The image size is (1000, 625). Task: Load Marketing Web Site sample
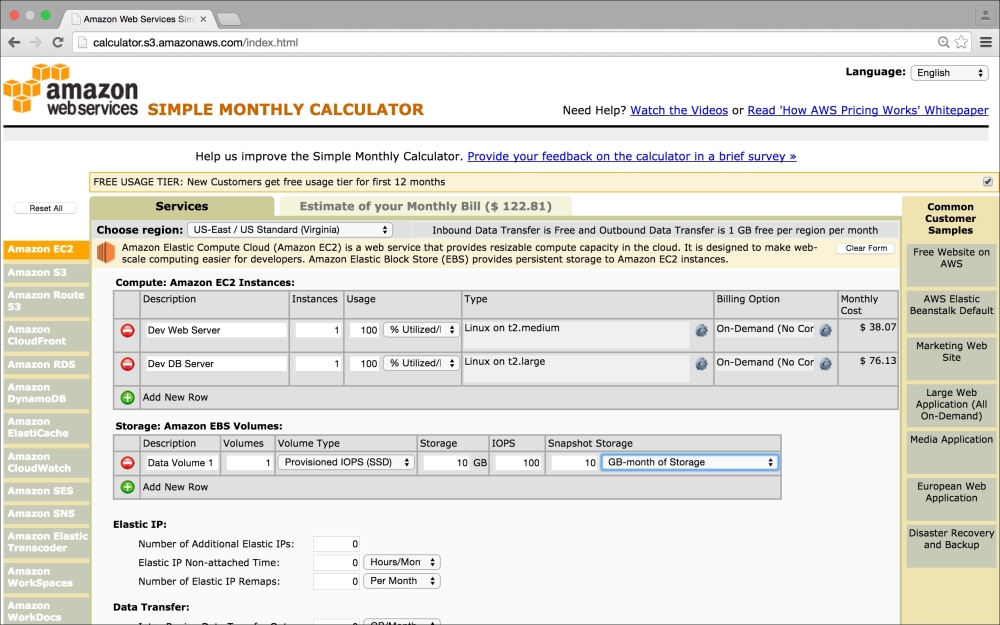(951, 358)
